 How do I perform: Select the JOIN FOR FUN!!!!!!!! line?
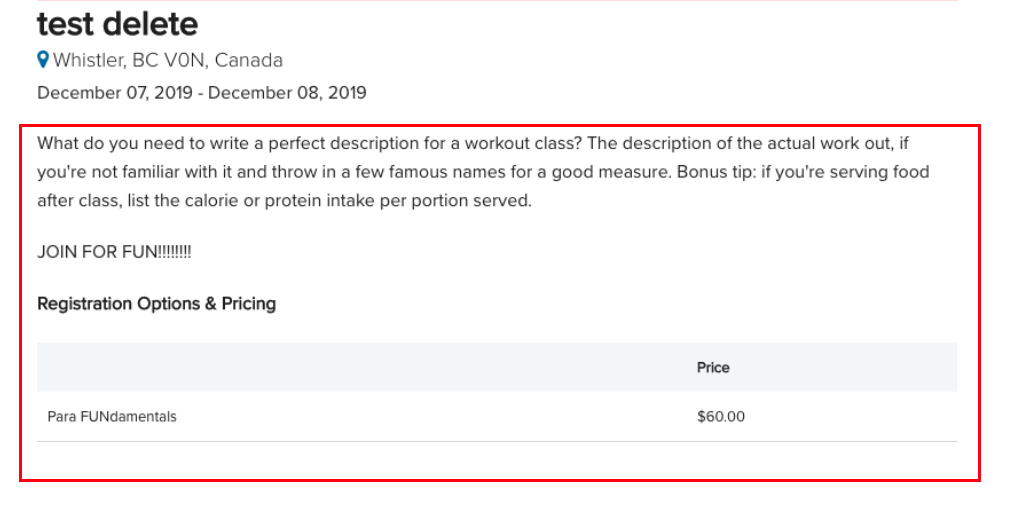pyautogui.click(x=114, y=252)
